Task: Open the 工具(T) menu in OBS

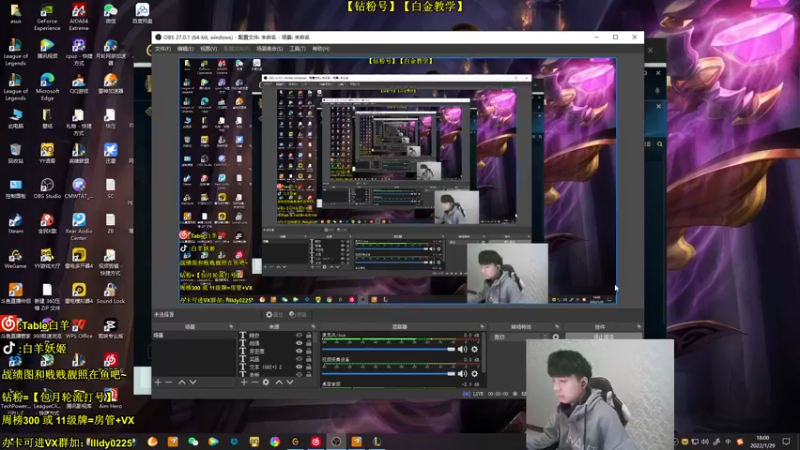Action: click(x=297, y=49)
